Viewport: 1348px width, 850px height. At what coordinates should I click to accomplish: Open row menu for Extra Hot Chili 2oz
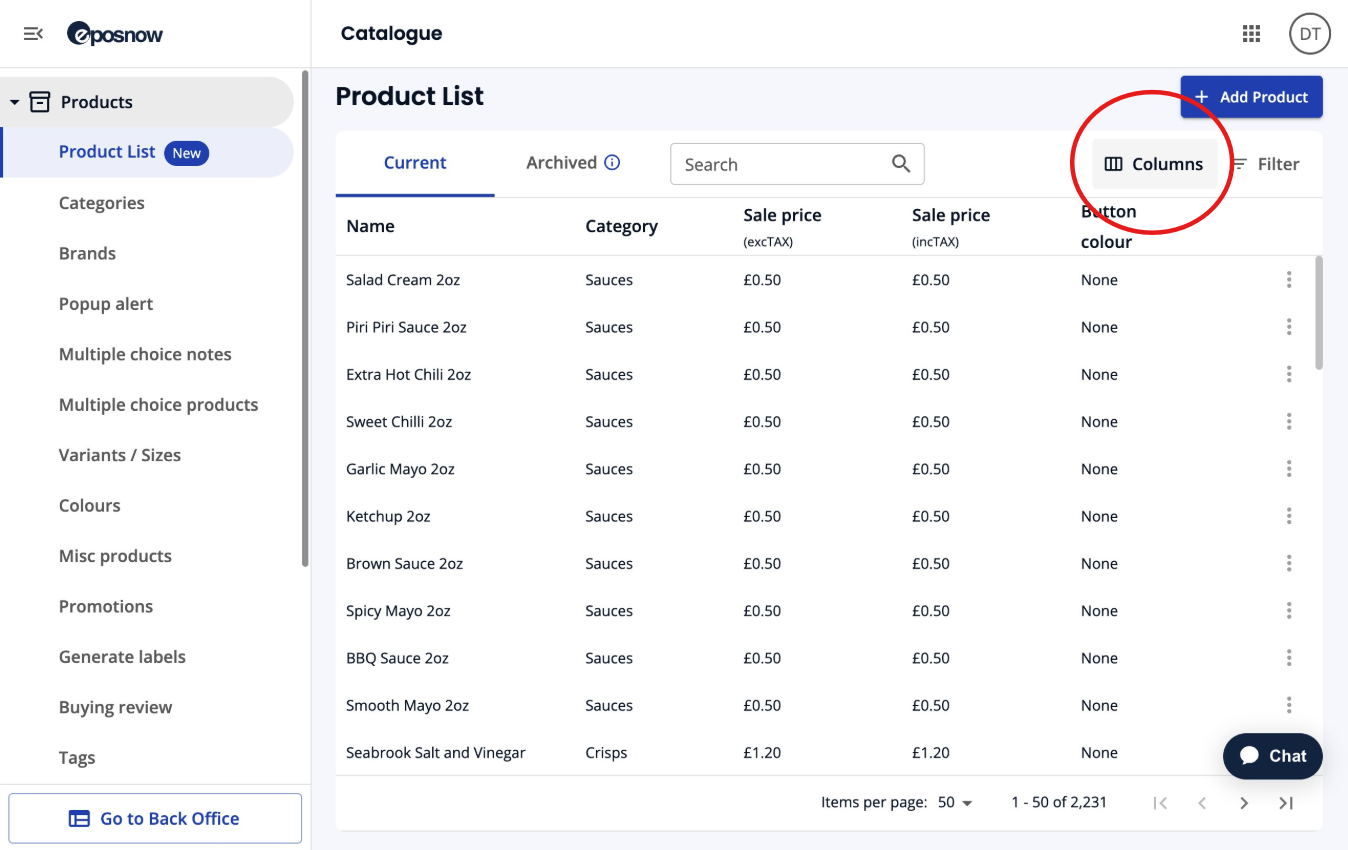(x=1289, y=374)
